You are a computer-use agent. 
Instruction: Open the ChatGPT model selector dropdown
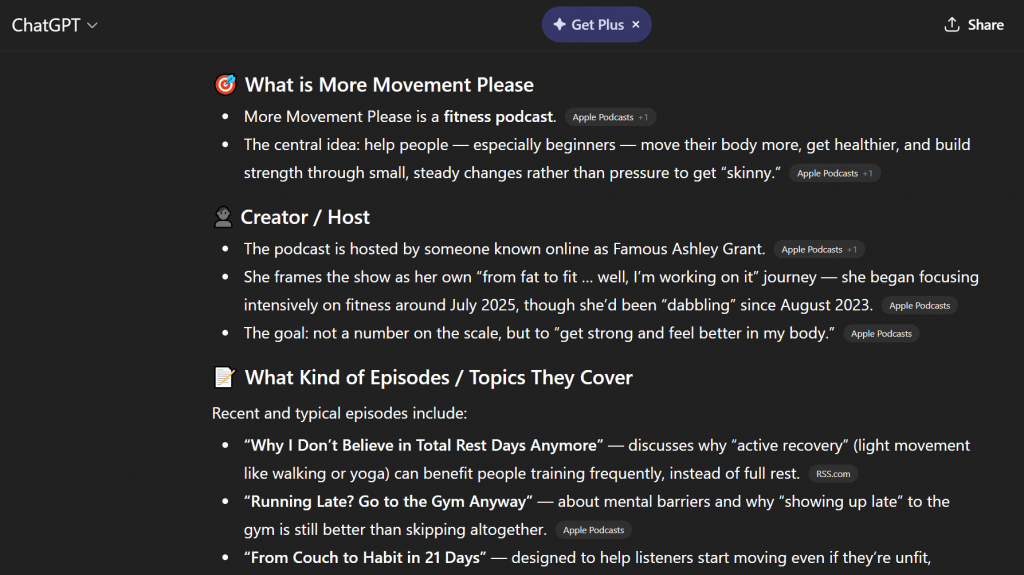tap(55, 25)
